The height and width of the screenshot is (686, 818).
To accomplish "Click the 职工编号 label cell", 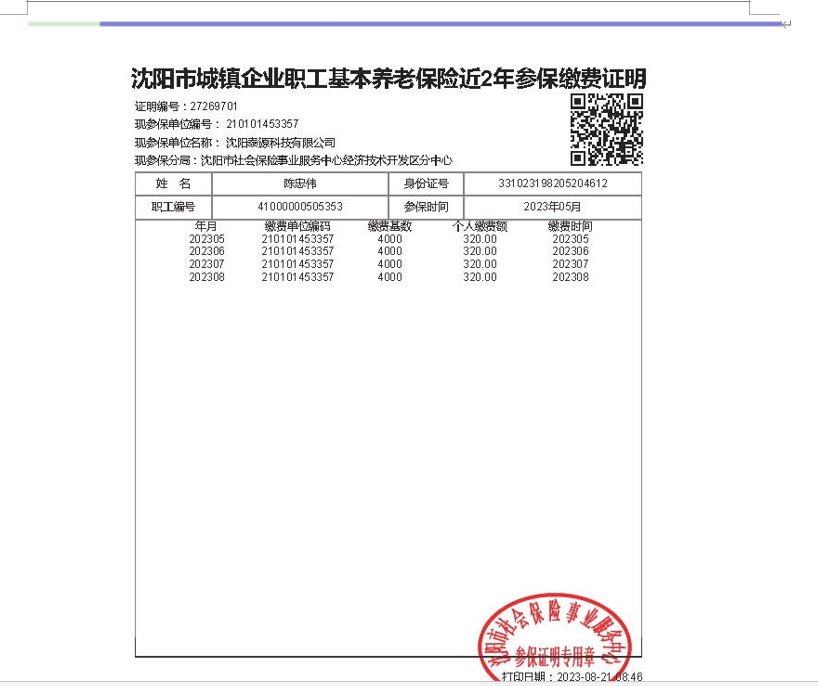I will point(173,207).
